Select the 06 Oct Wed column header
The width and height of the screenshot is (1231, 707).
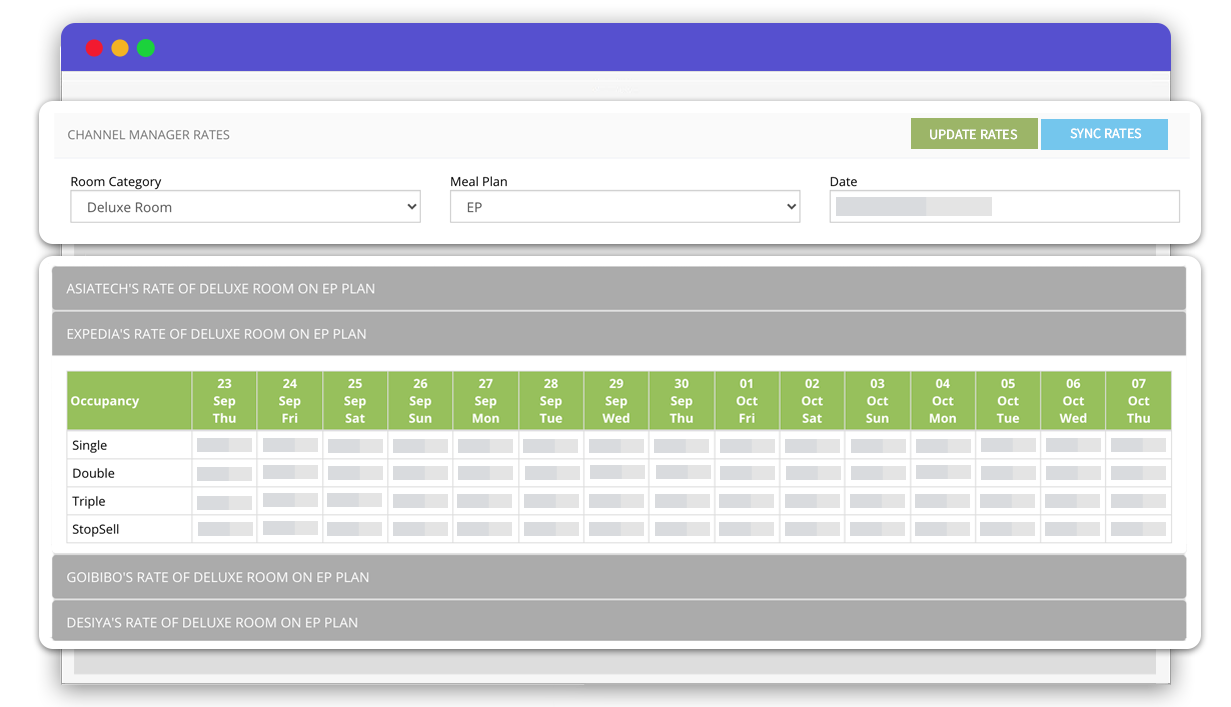[1073, 401]
